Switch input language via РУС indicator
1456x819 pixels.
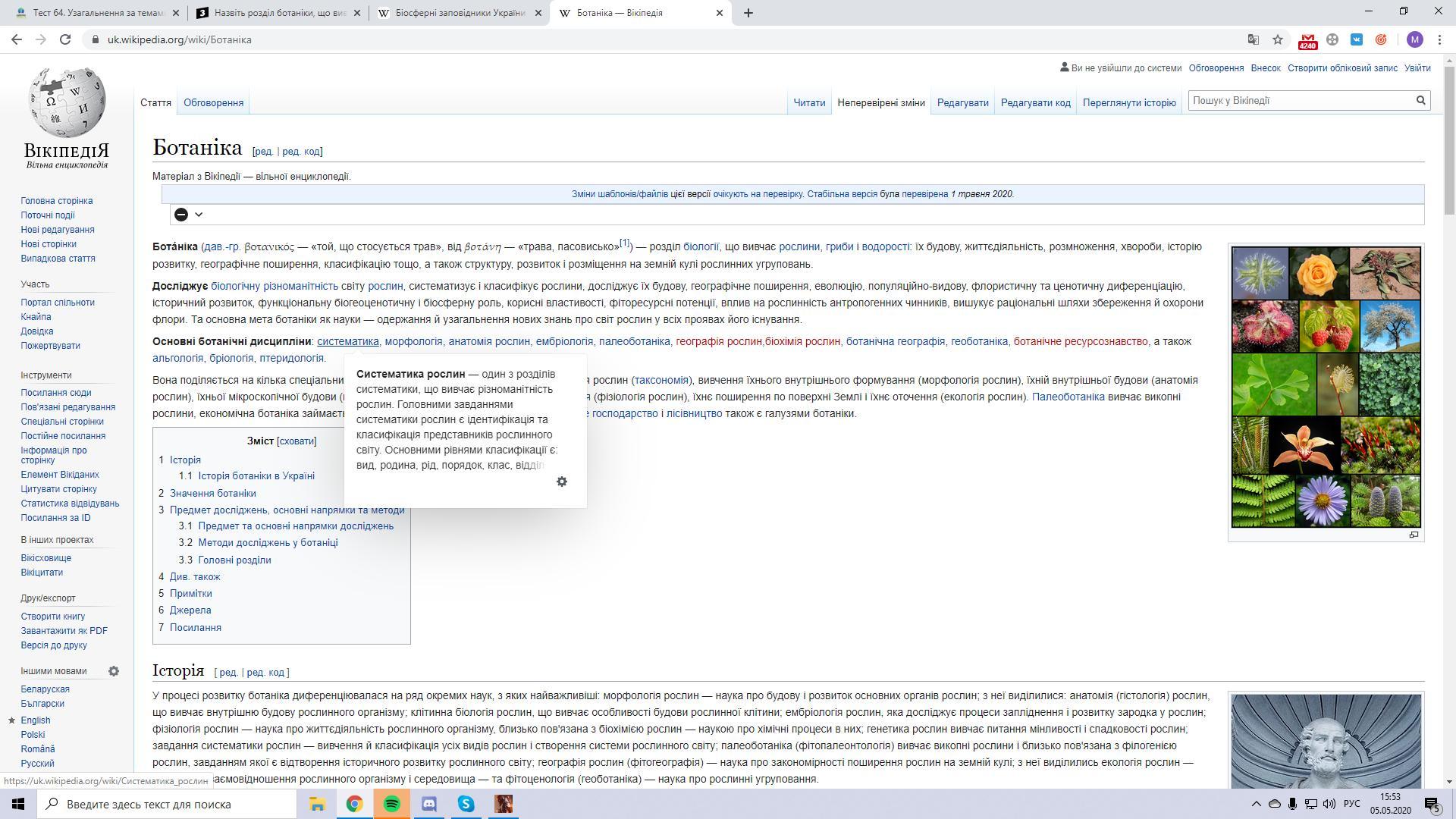click(x=1351, y=804)
